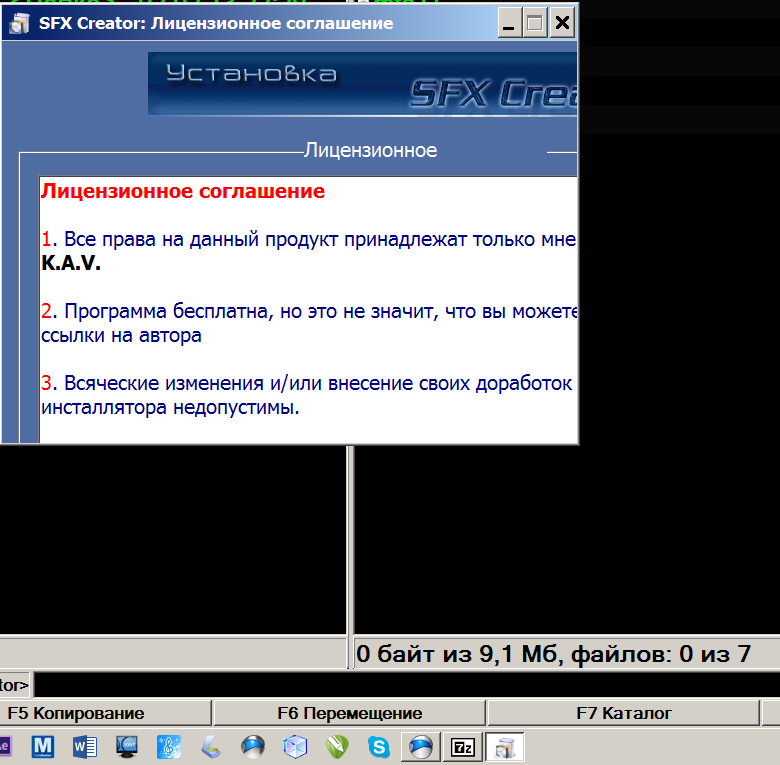This screenshot has width=780, height=765.
Task: Open the scanner-shaped taskbar icon
Action: point(211,746)
